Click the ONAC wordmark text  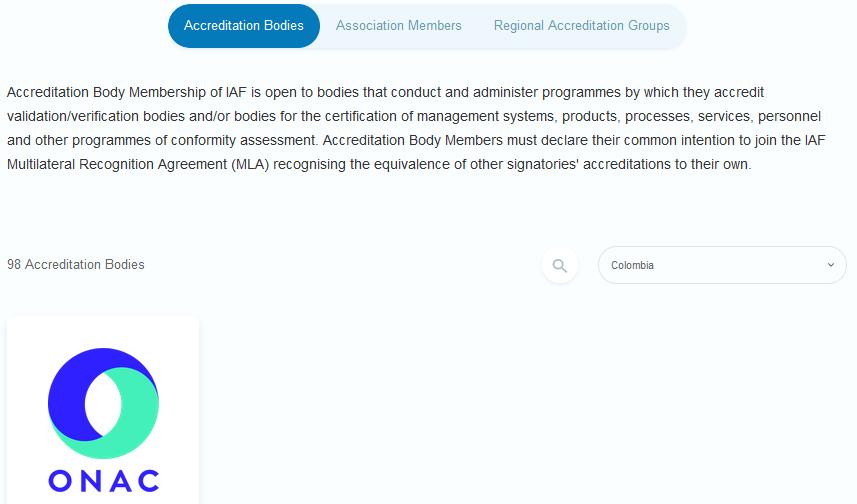[x=103, y=481]
